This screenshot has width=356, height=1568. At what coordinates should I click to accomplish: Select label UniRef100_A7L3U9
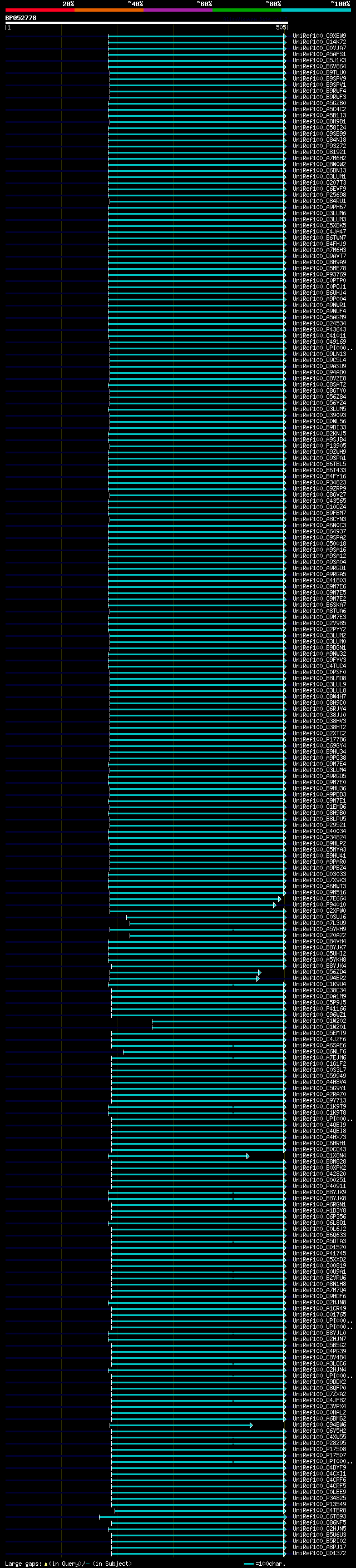pos(319,923)
